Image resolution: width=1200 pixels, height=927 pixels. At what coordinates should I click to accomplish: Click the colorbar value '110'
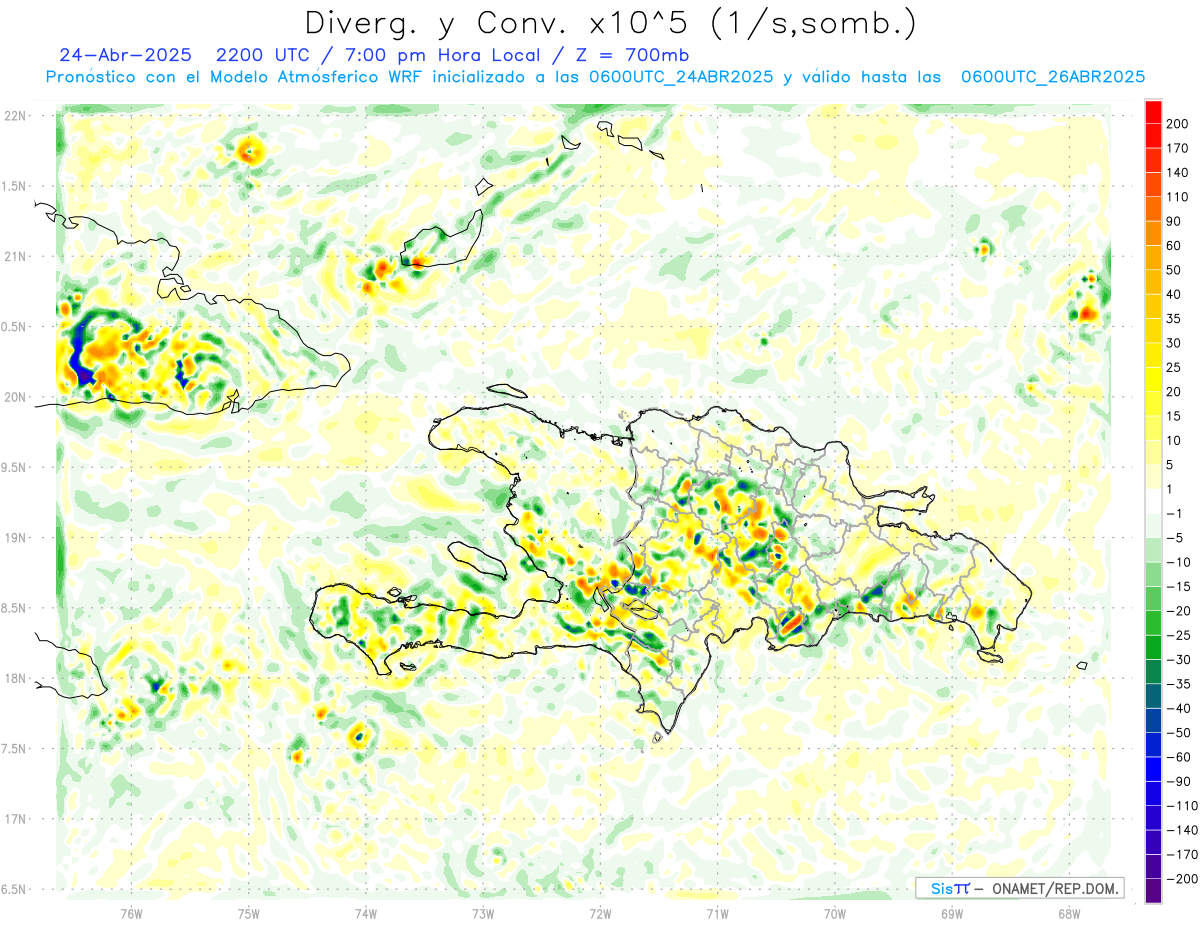coord(1179,197)
